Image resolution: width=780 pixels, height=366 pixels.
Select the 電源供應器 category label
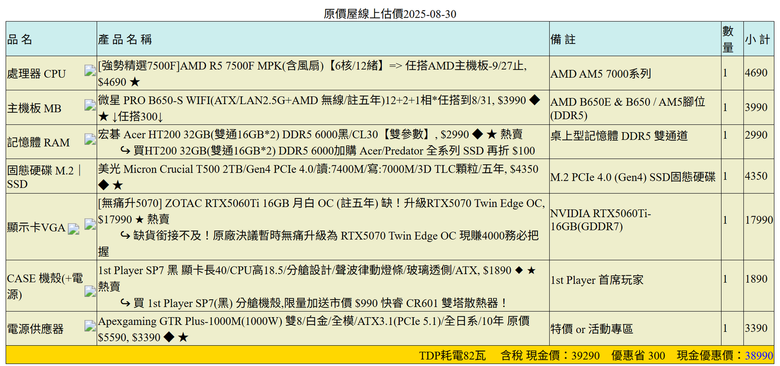35,329
